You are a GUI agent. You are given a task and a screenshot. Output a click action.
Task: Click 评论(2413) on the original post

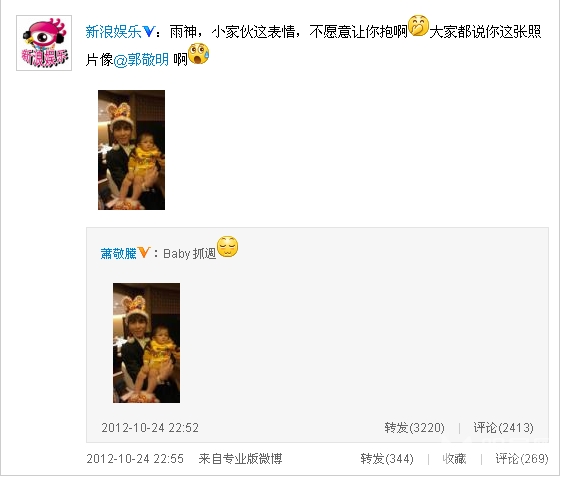[503, 427]
